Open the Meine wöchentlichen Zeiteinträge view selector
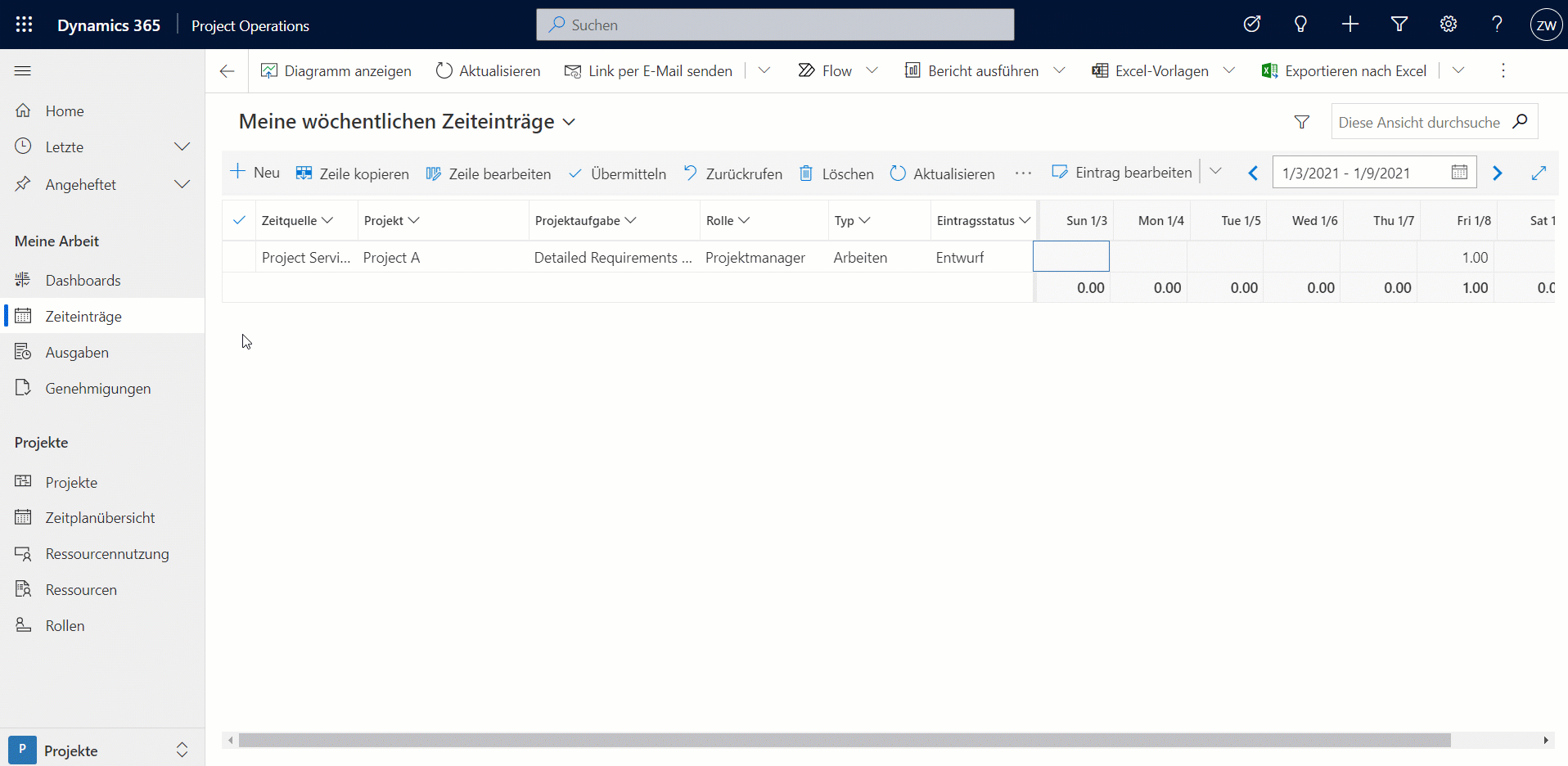Image resolution: width=1568 pixels, height=766 pixels. [x=407, y=122]
